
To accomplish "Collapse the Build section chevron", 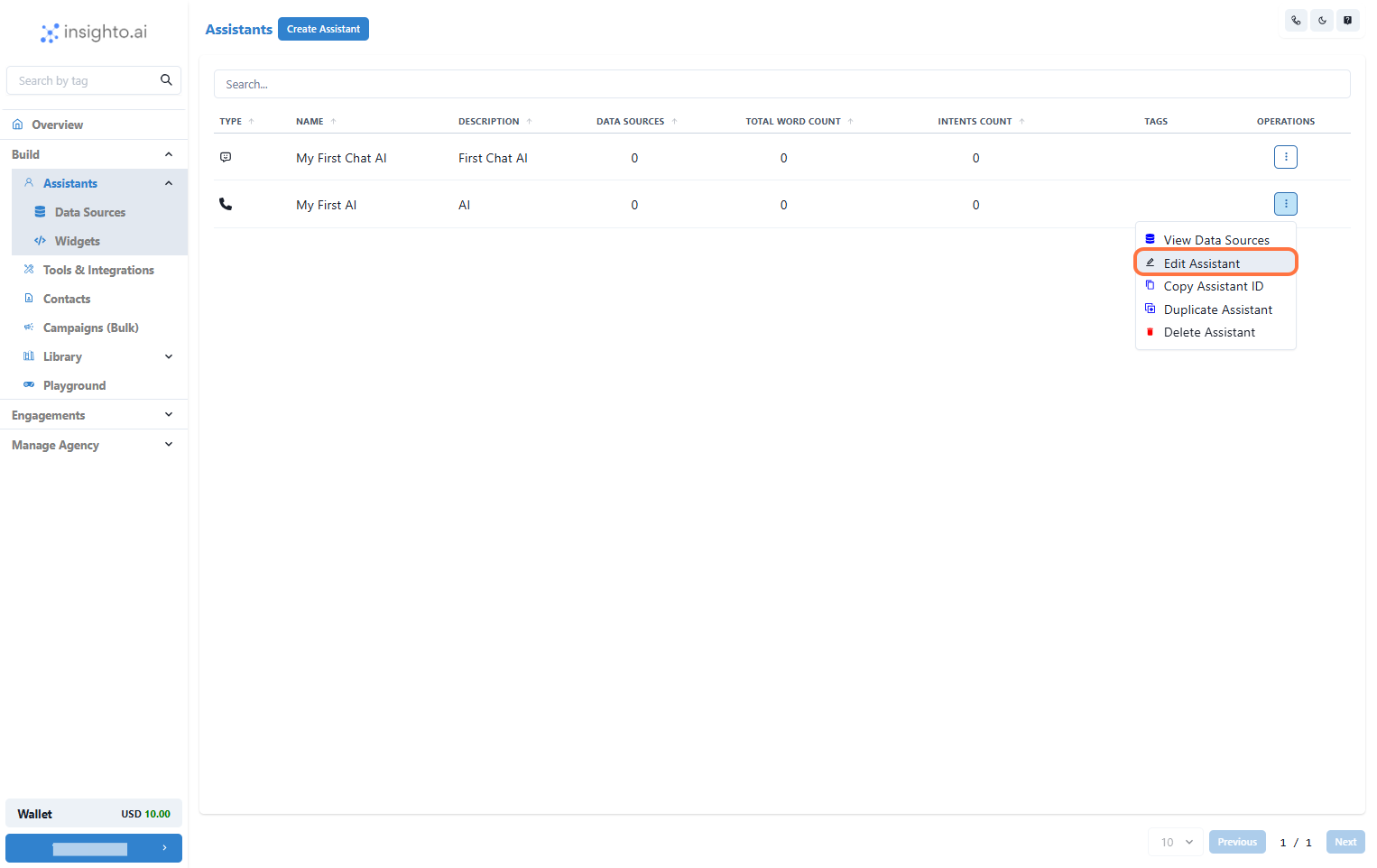I will (x=169, y=154).
